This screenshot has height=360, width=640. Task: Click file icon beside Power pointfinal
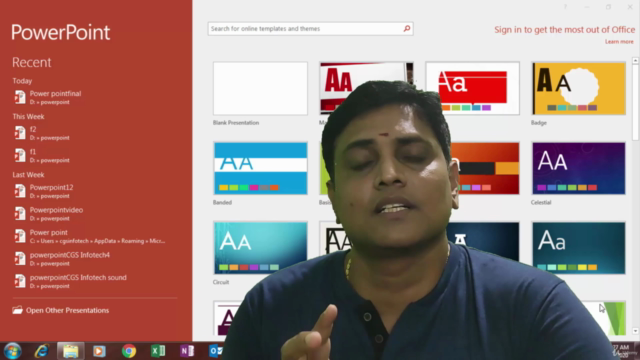click(x=20, y=97)
